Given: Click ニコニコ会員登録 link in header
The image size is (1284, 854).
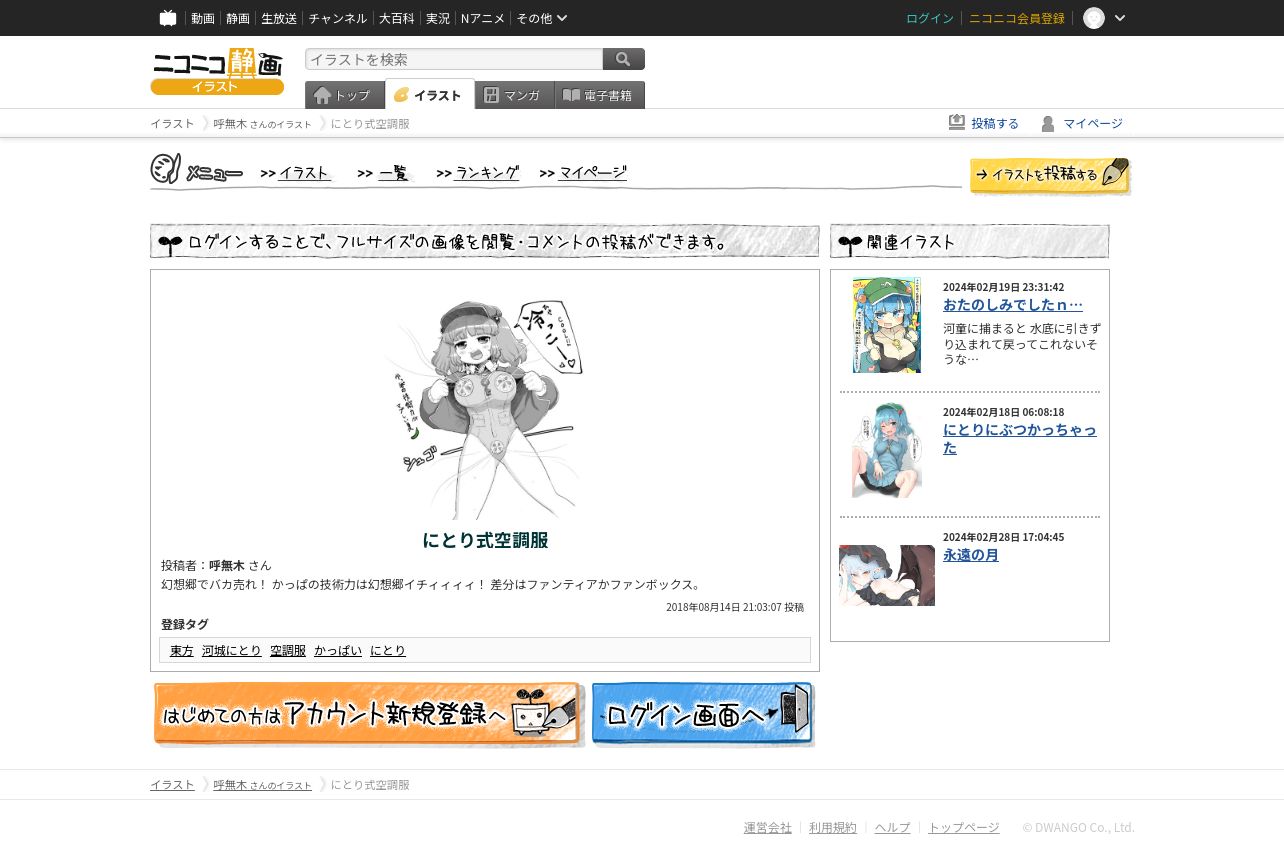Looking at the screenshot, I should pyautogui.click(x=1017, y=18).
